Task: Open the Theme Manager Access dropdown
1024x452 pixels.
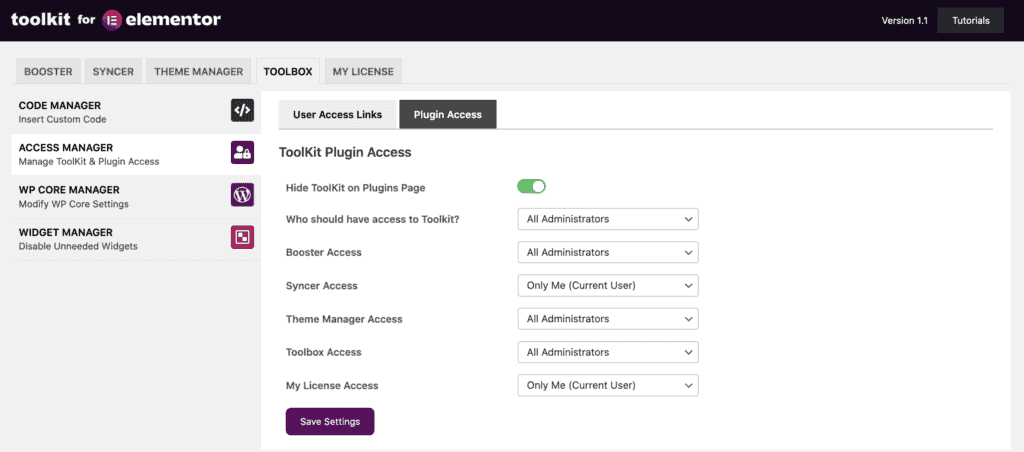Action: 608,319
